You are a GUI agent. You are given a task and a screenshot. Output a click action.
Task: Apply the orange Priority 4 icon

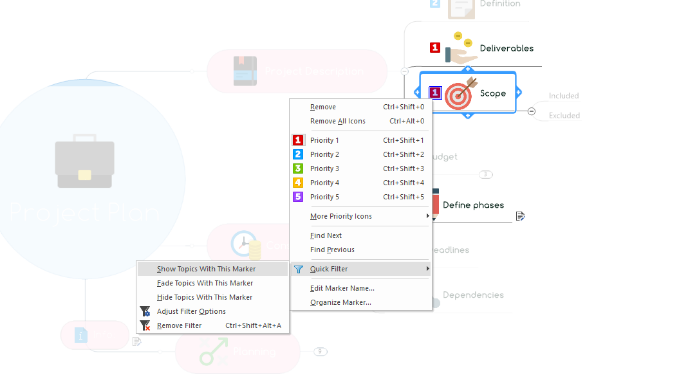298,183
